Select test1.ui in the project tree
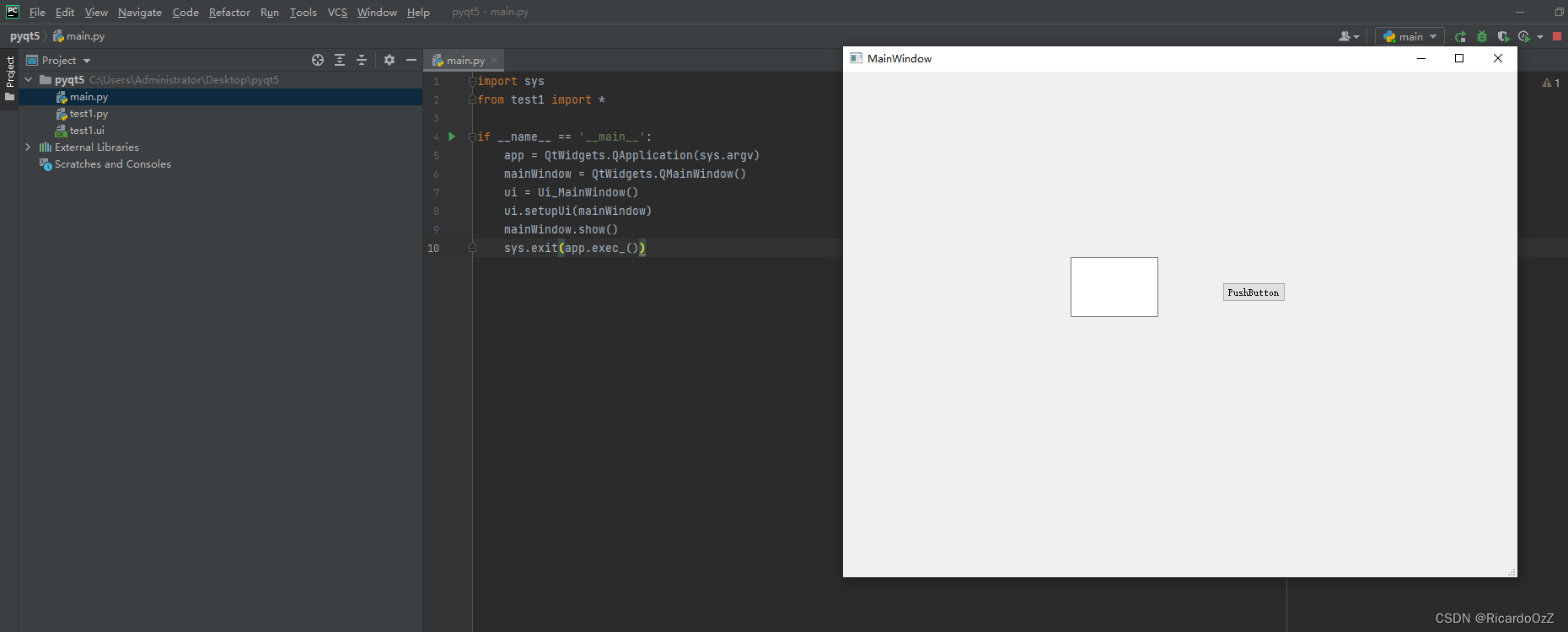Screen dimensions: 1568x632 click(x=87, y=131)
